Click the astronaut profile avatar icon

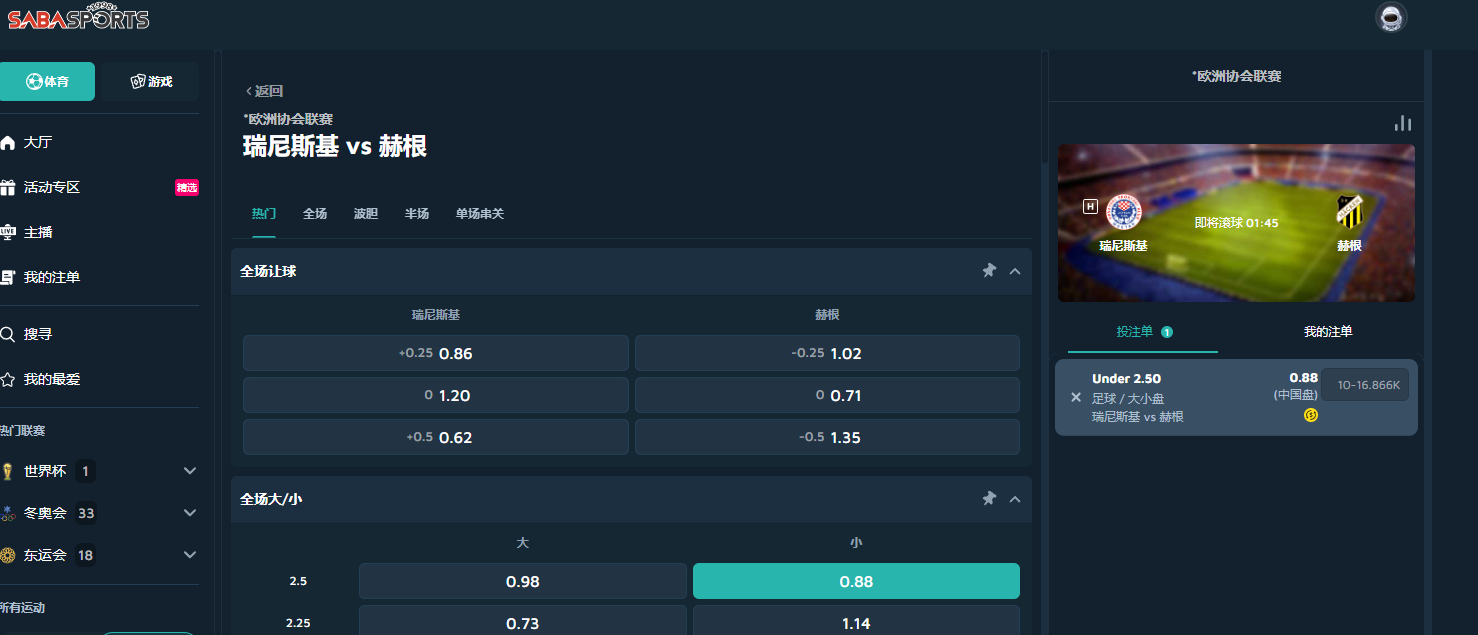(1390, 18)
